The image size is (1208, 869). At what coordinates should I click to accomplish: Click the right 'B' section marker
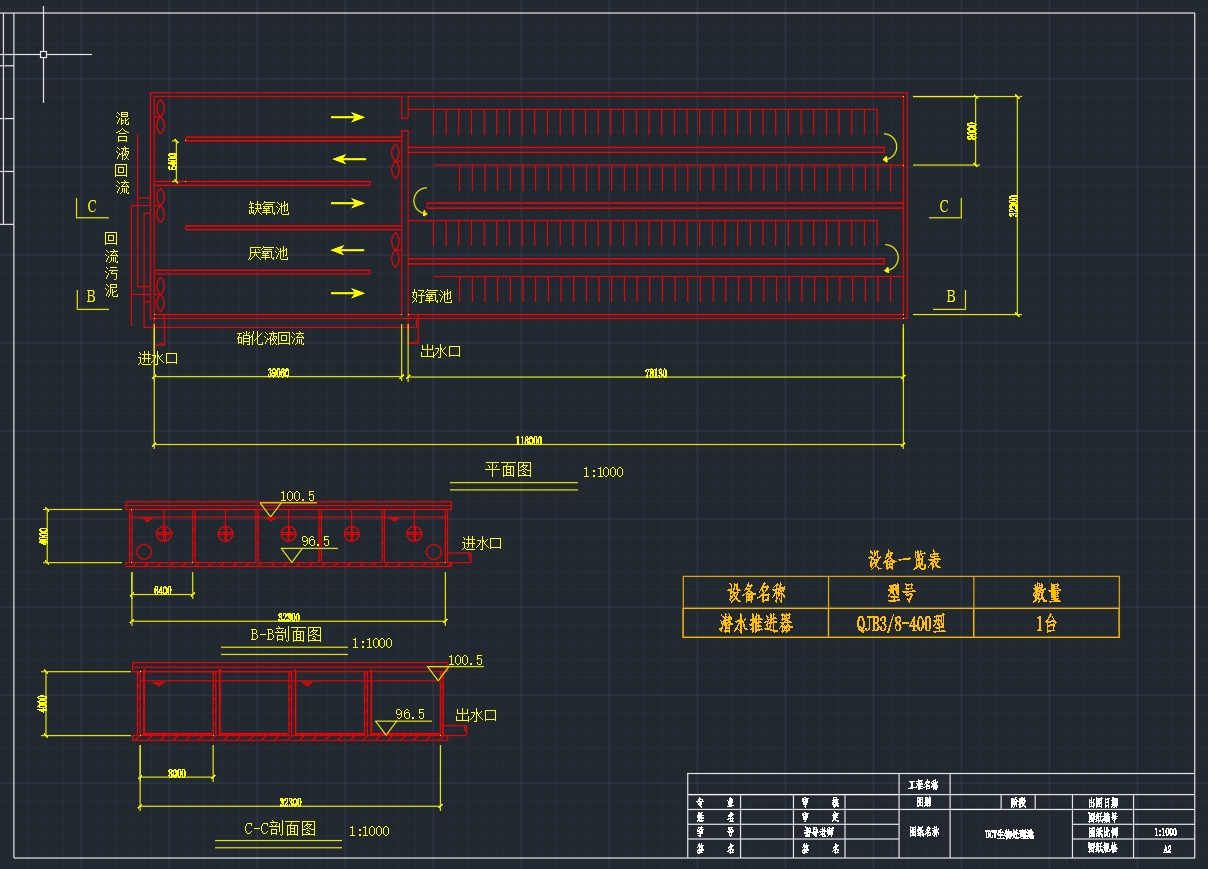[x=951, y=297]
